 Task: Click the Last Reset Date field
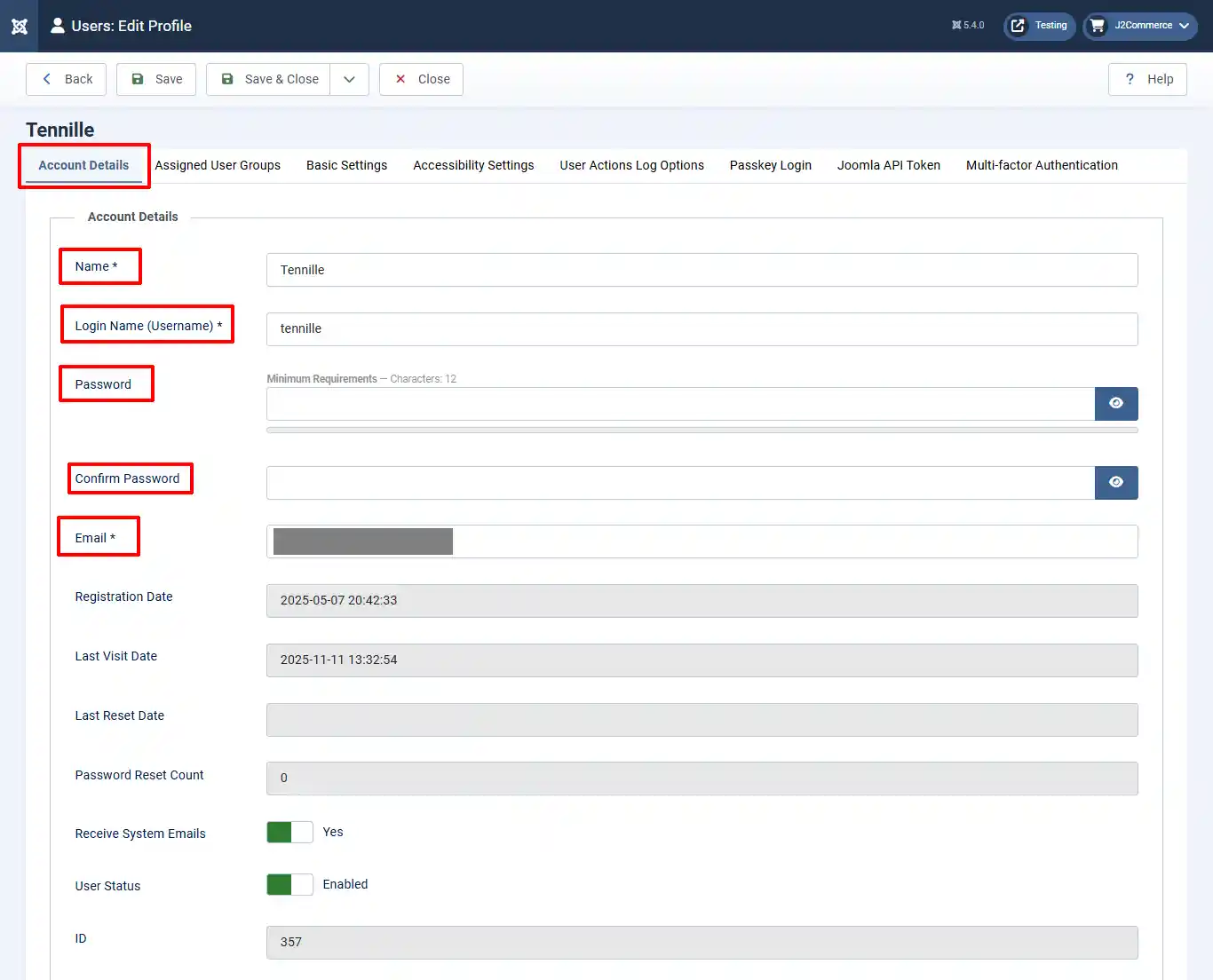[x=702, y=720]
